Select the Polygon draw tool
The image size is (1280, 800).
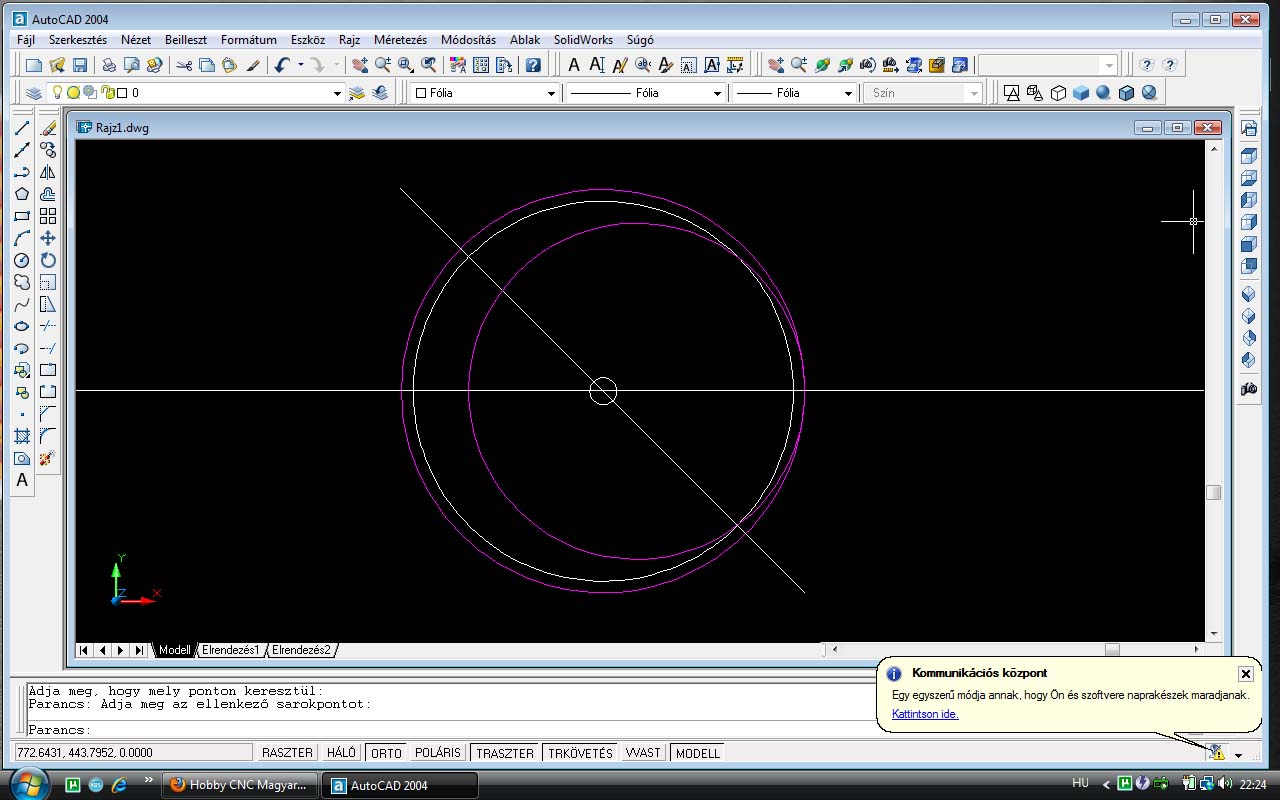(x=22, y=194)
